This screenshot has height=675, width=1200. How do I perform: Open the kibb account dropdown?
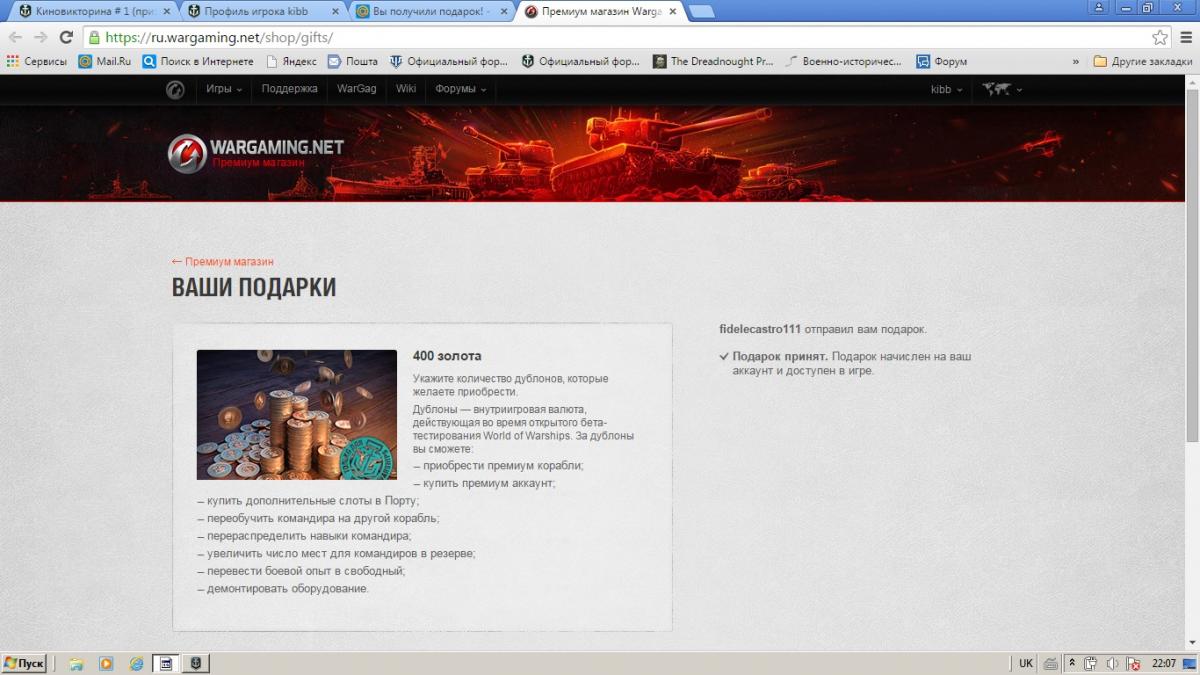[947, 89]
